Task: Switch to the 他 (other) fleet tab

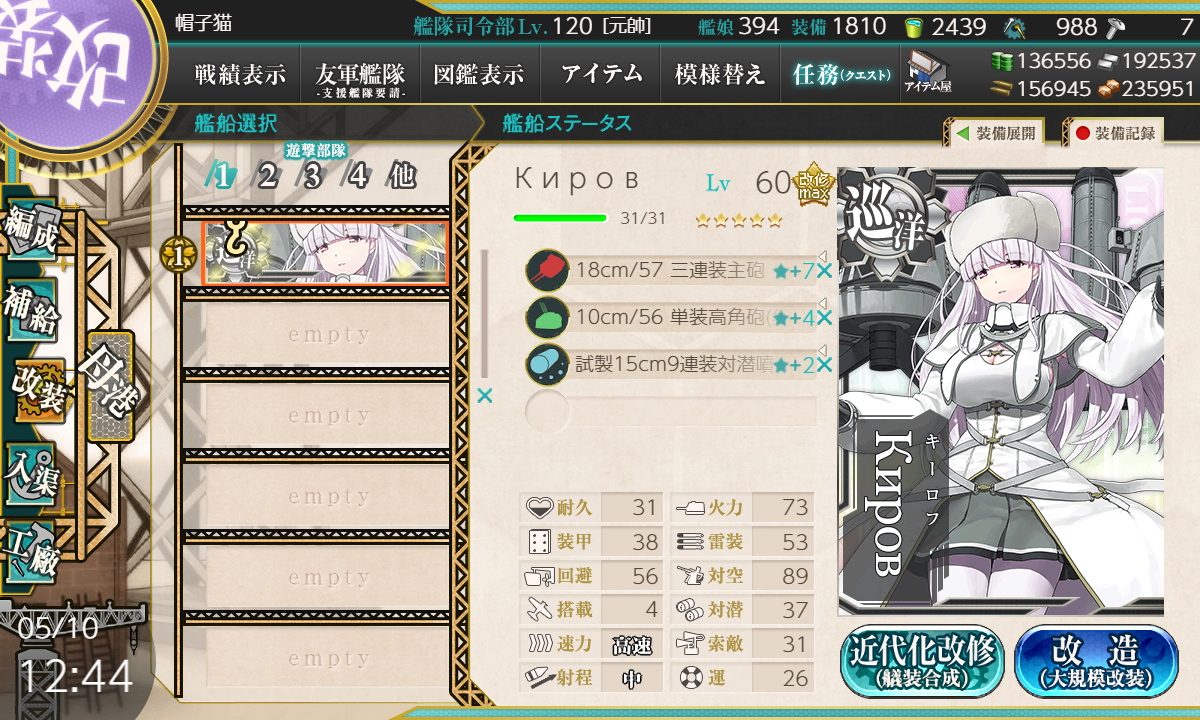Action: (x=401, y=177)
